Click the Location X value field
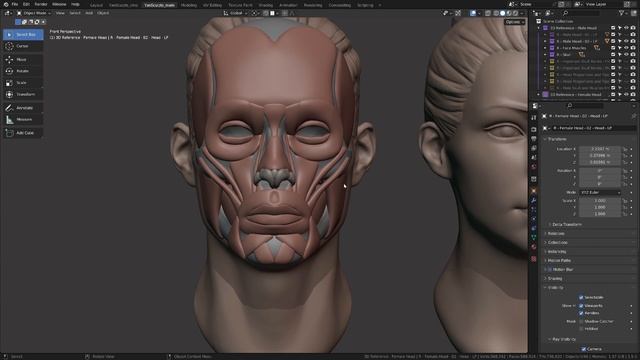 click(x=600, y=149)
